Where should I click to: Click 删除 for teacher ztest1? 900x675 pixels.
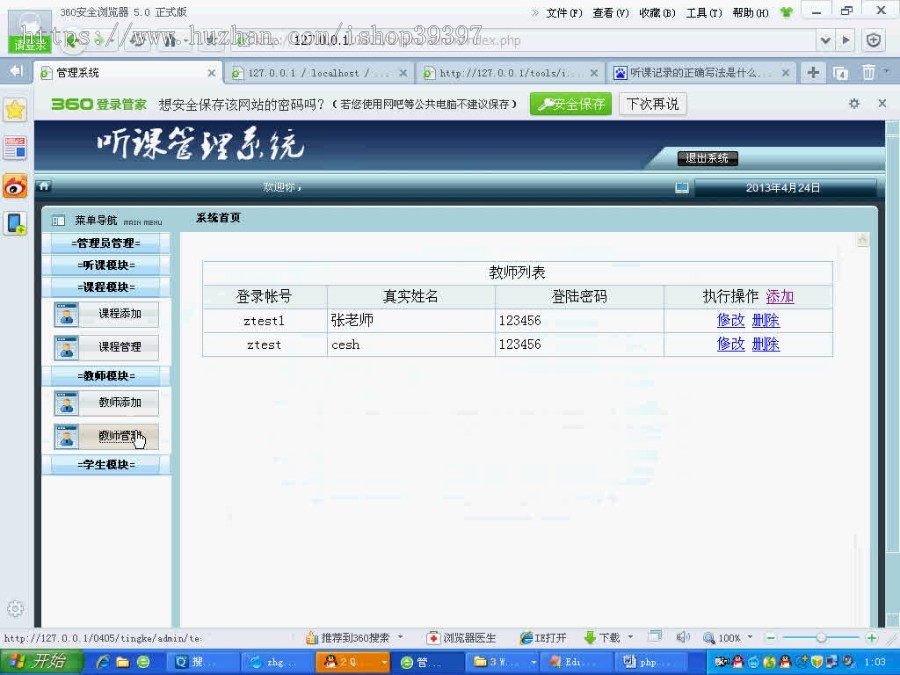[766, 320]
